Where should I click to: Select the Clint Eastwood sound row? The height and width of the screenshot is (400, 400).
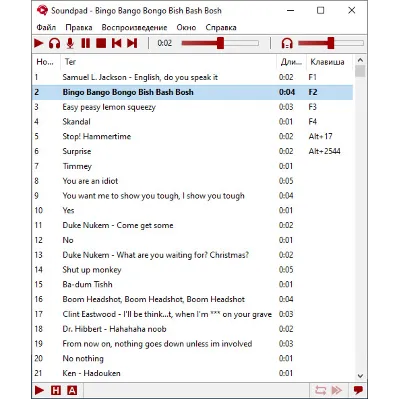pos(193,314)
